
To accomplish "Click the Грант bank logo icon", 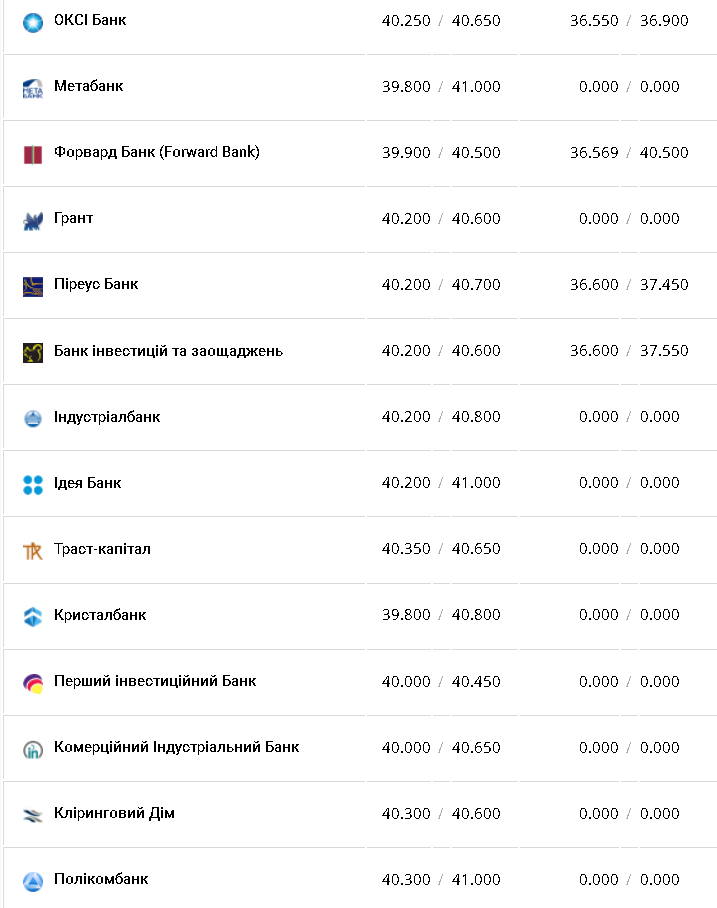I will 33,220.
